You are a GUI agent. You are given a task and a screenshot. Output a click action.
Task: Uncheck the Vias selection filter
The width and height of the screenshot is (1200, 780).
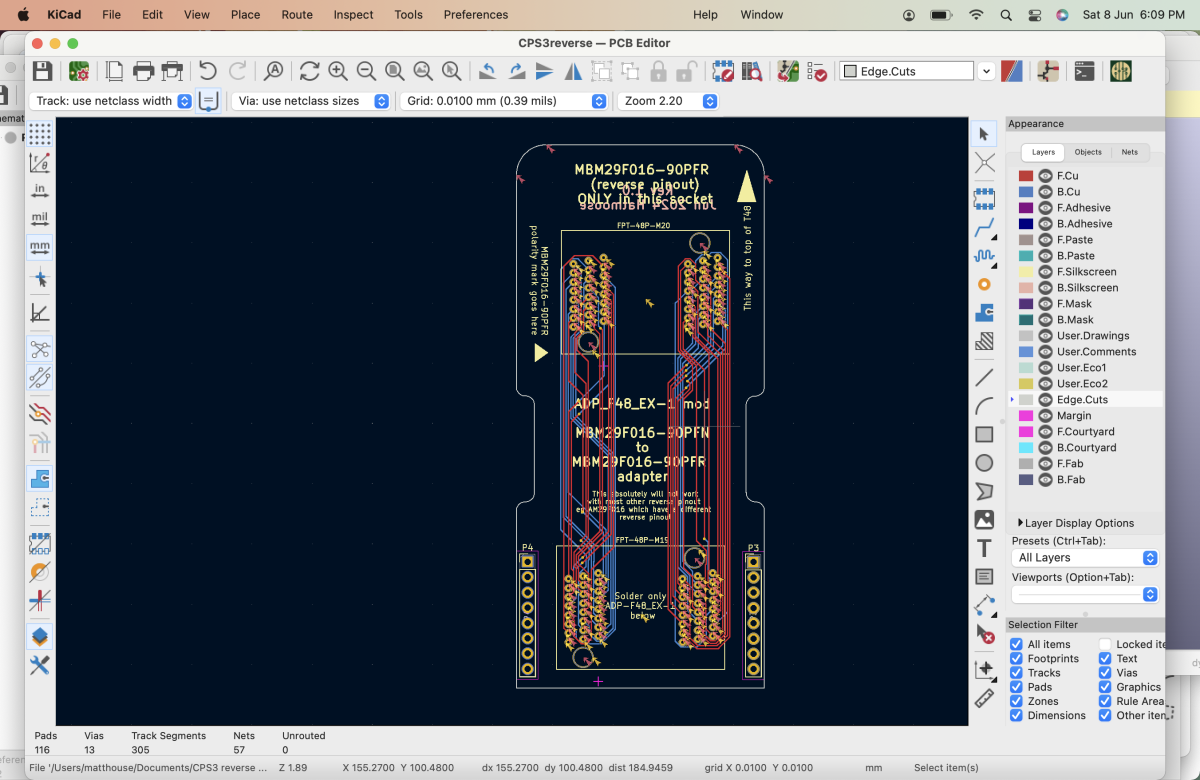(1105, 673)
